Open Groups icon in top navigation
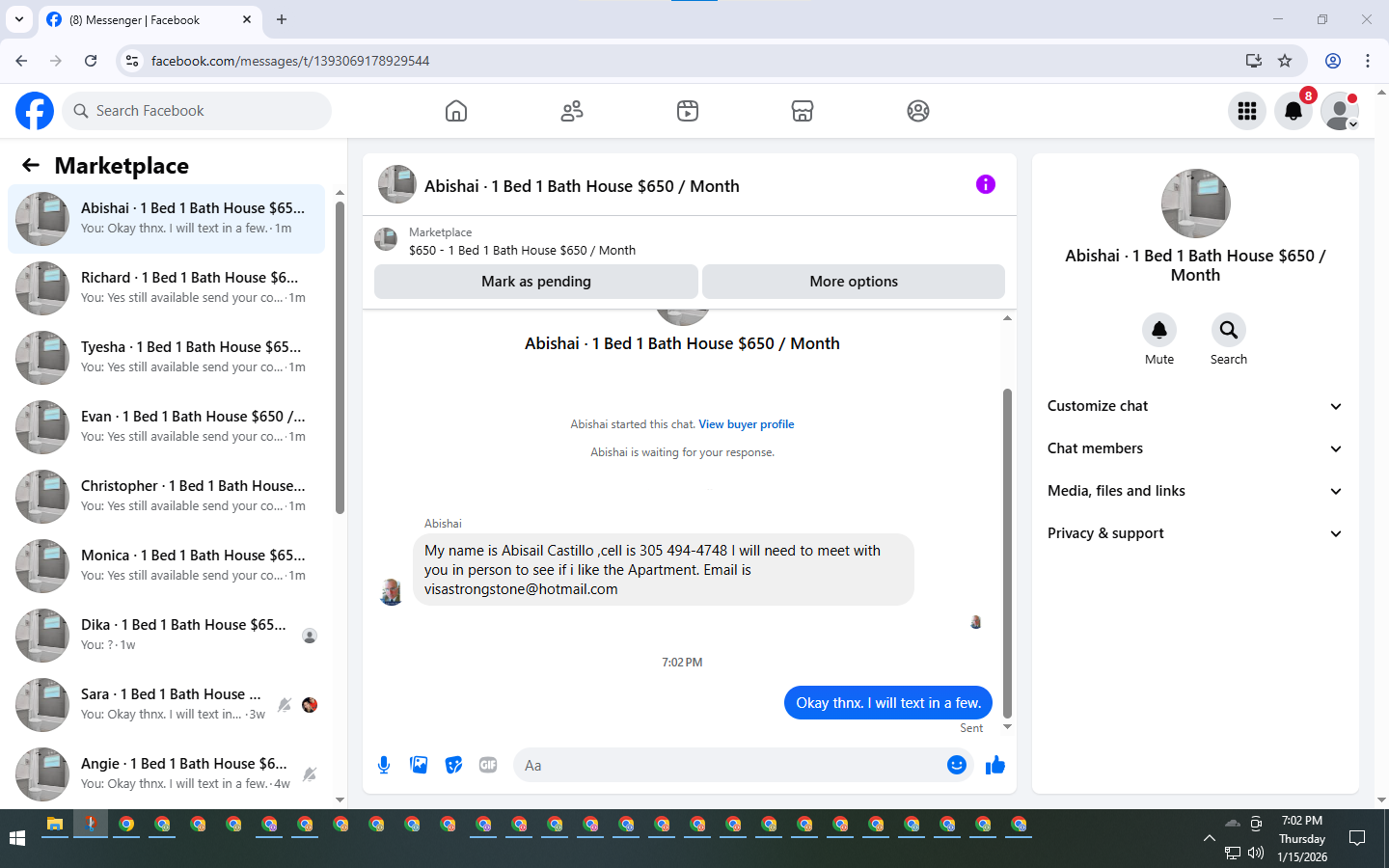The width and height of the screenshot is (1389, 868). [918, 111]
